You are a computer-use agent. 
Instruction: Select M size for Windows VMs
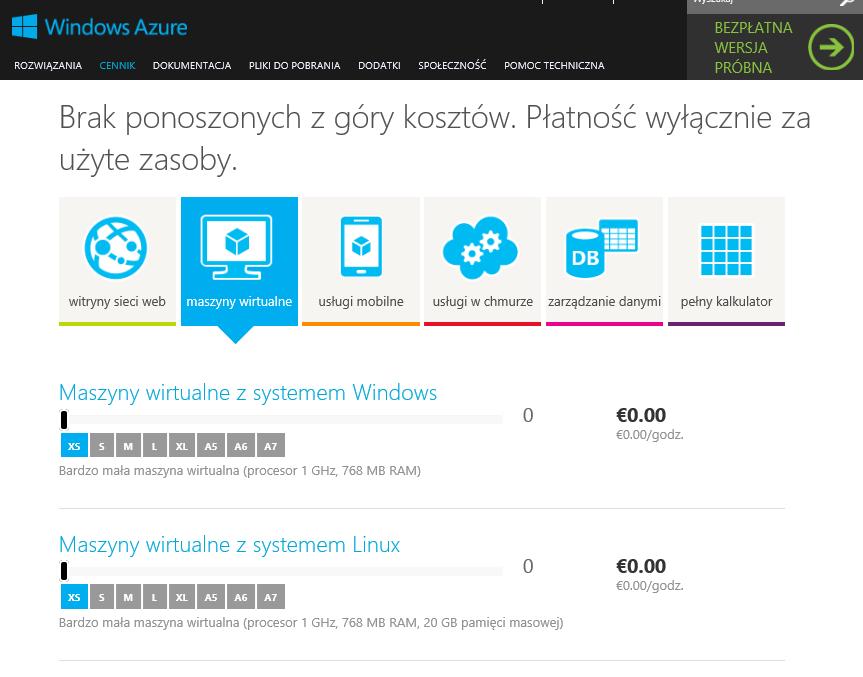[128, 446]
